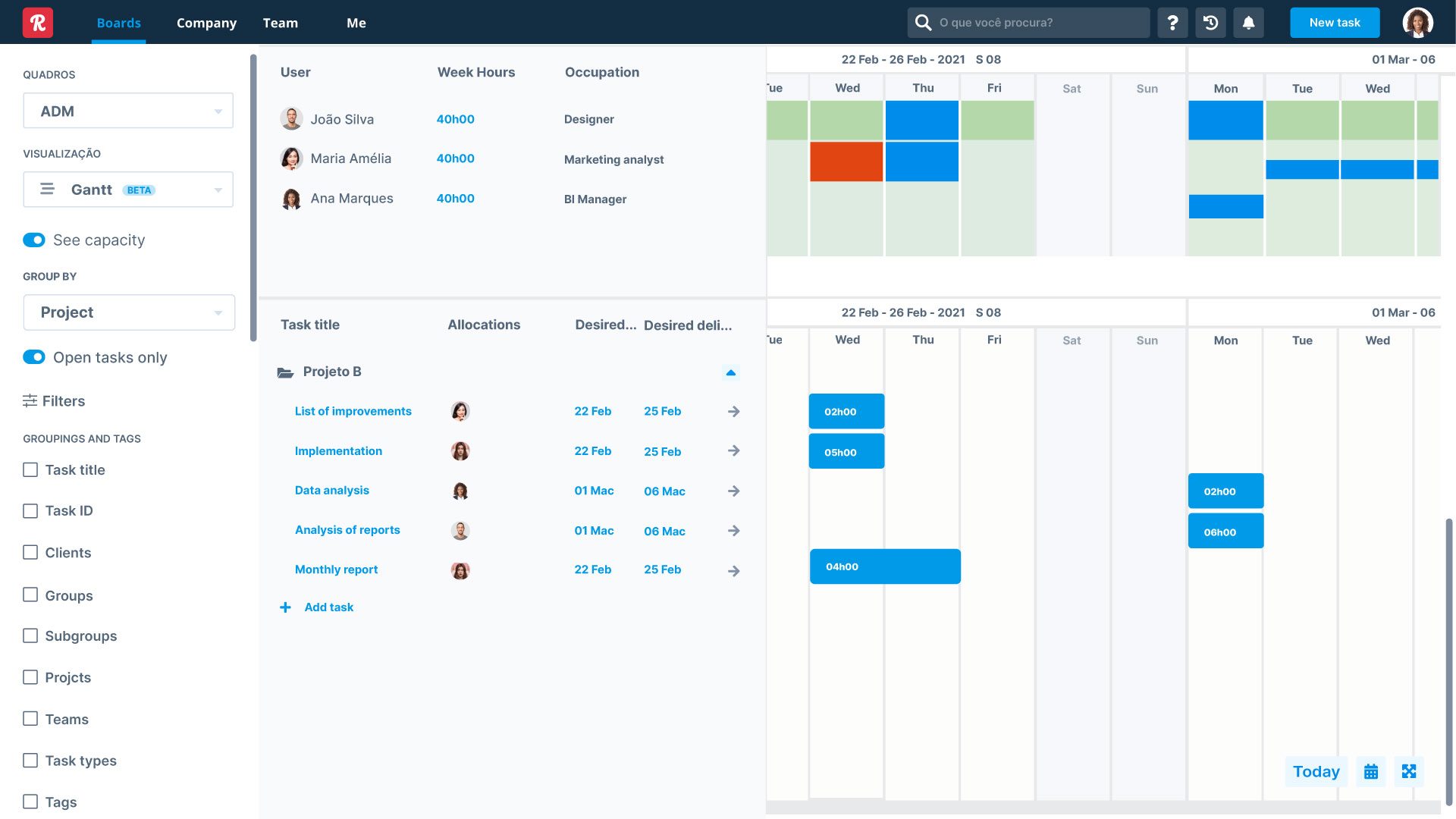Switch to the Company tab
1456x819 pixels.
[206, 23]
